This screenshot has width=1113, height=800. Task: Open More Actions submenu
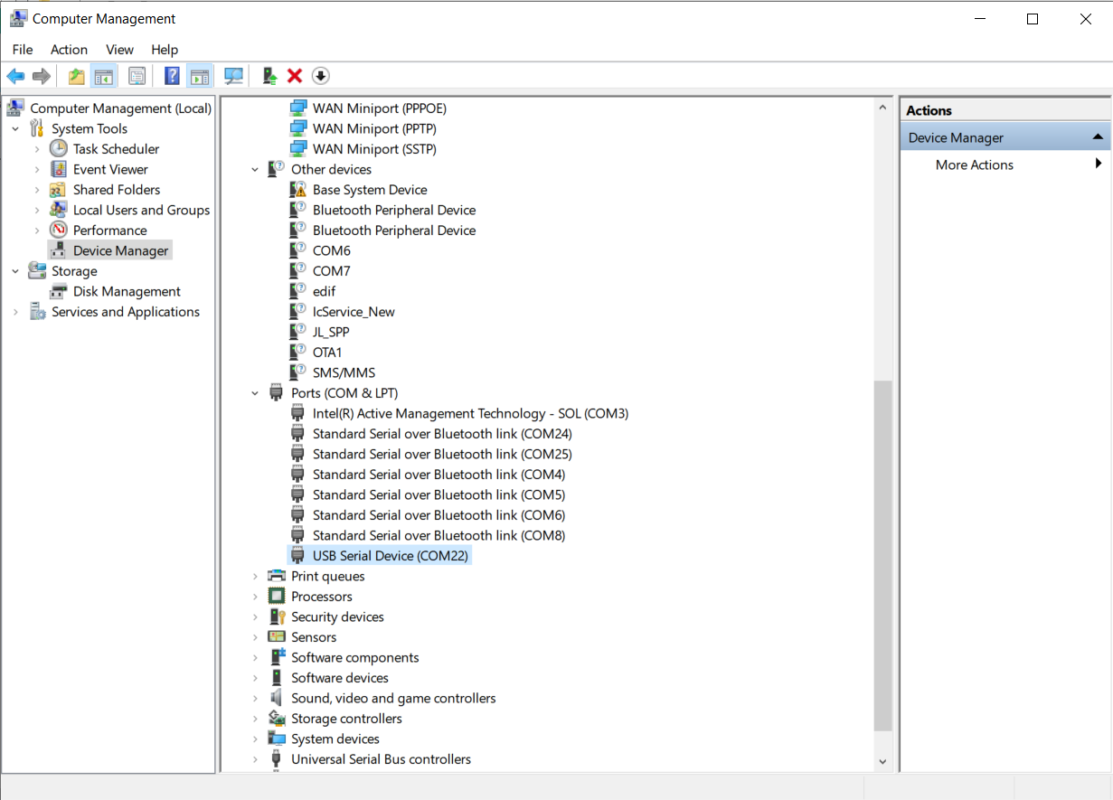click(x=974, y=165)
